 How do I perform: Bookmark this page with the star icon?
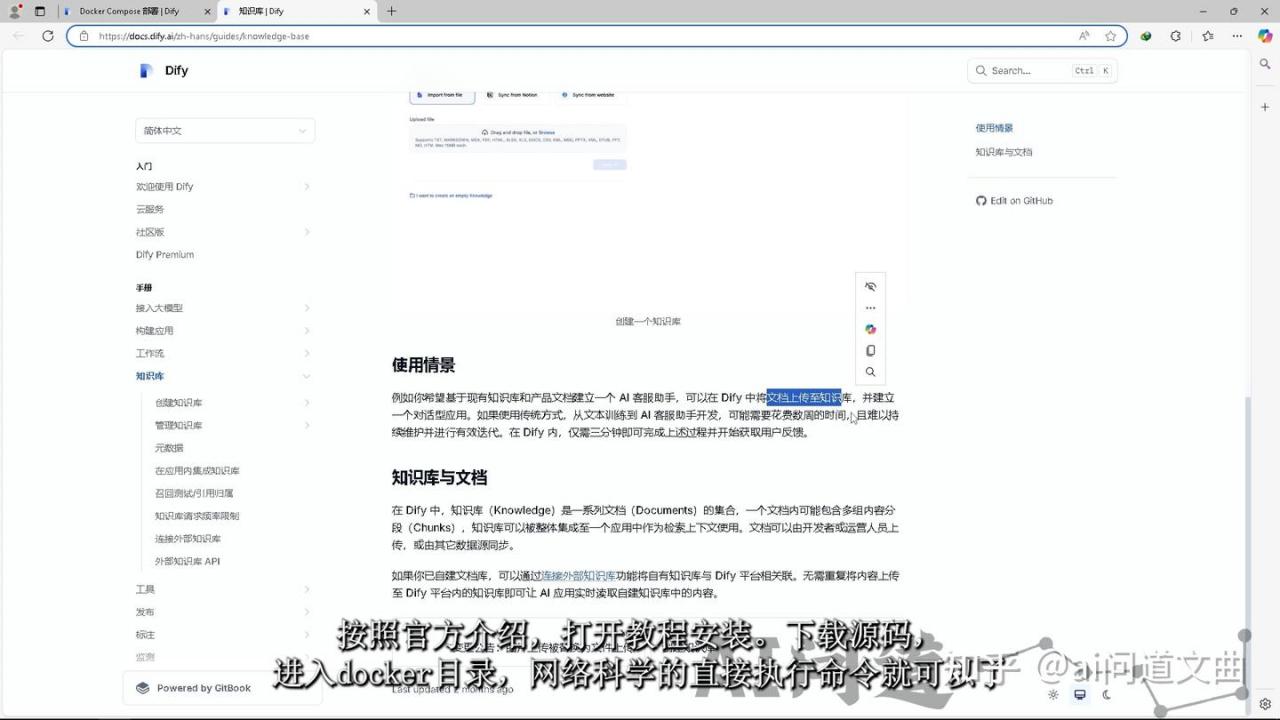coord(1110,36)
